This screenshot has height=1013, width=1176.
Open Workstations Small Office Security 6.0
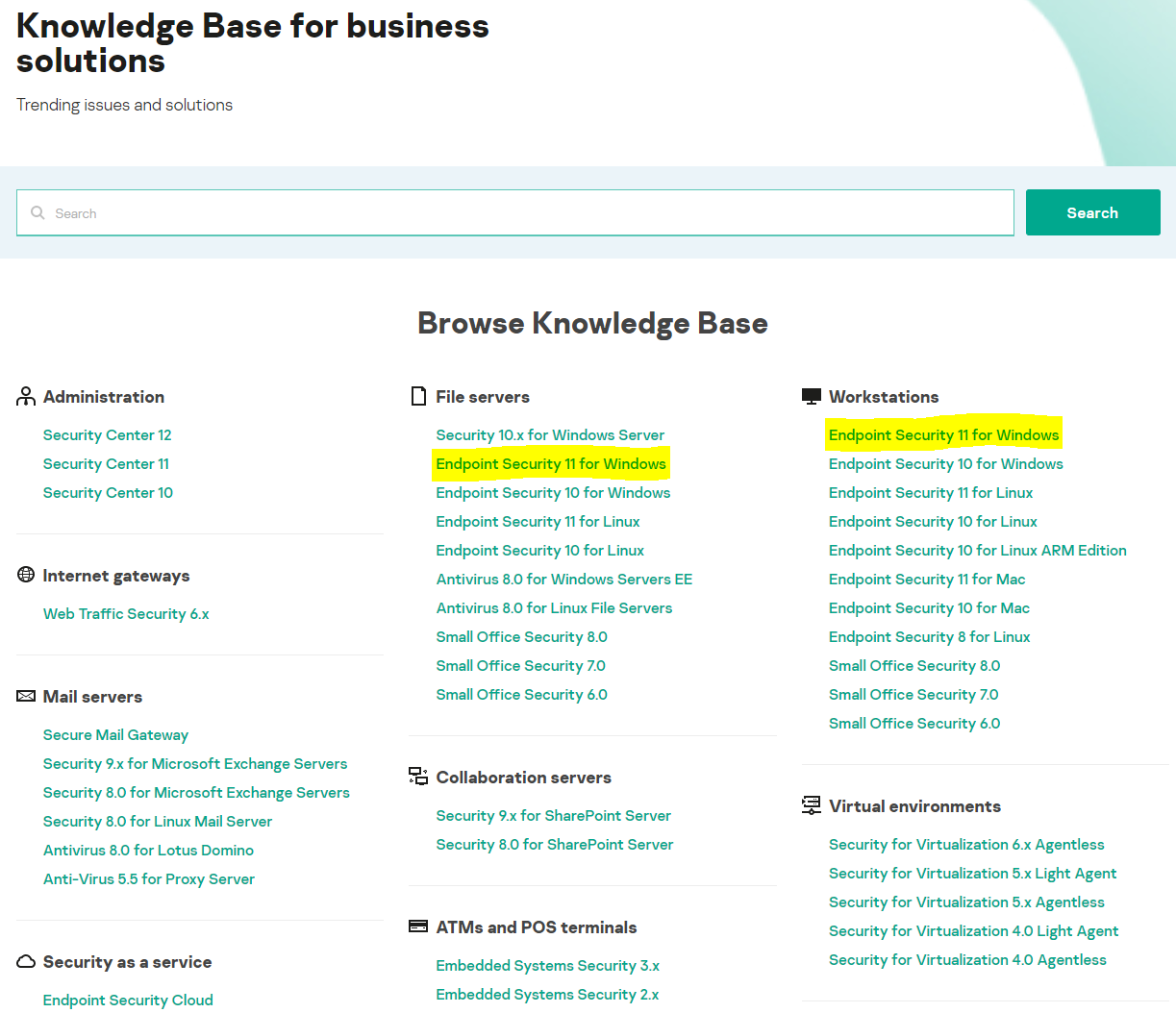(x=914, y=724)
